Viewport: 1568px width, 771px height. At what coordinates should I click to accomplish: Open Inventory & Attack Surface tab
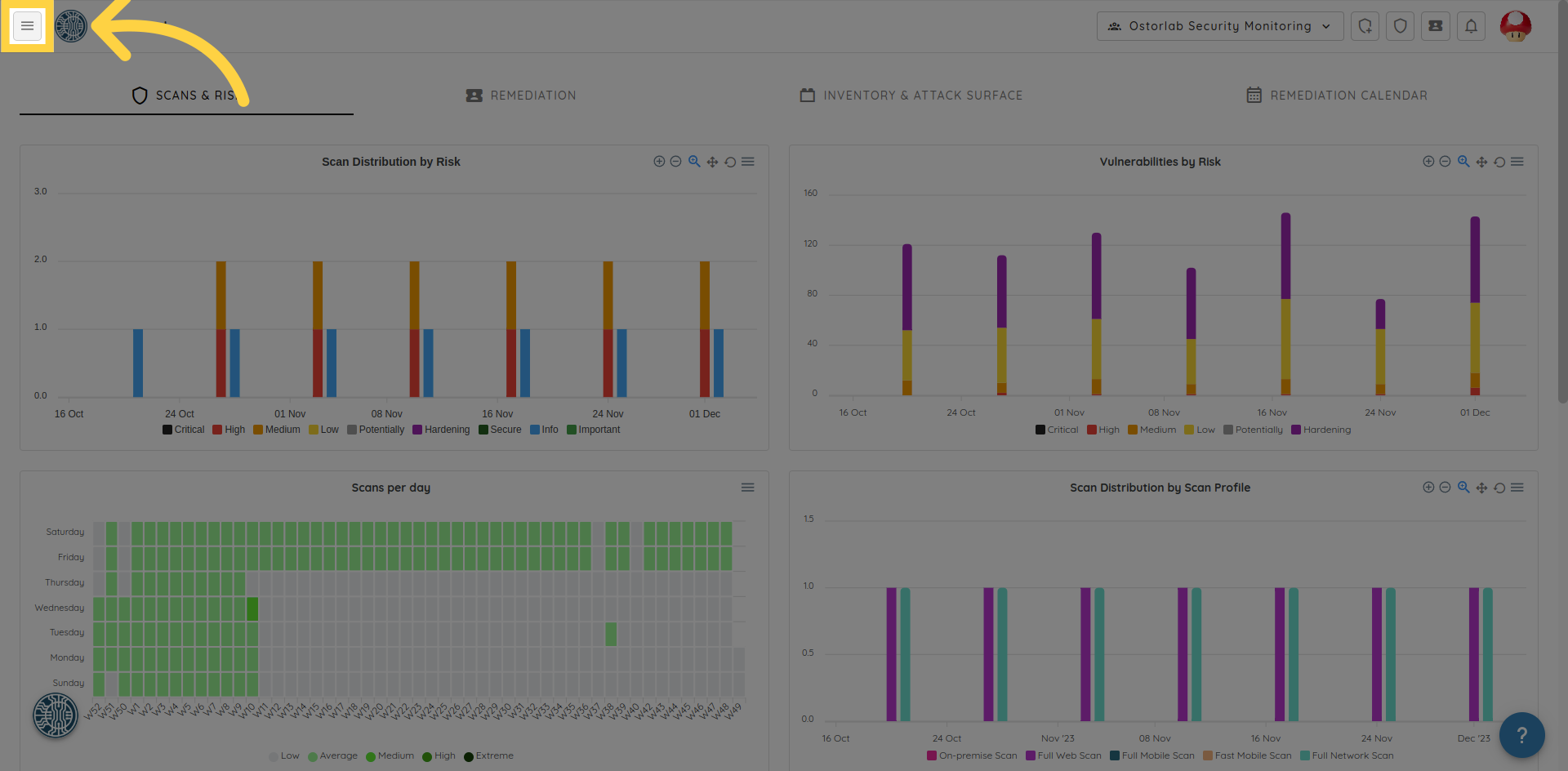[911, 96]
